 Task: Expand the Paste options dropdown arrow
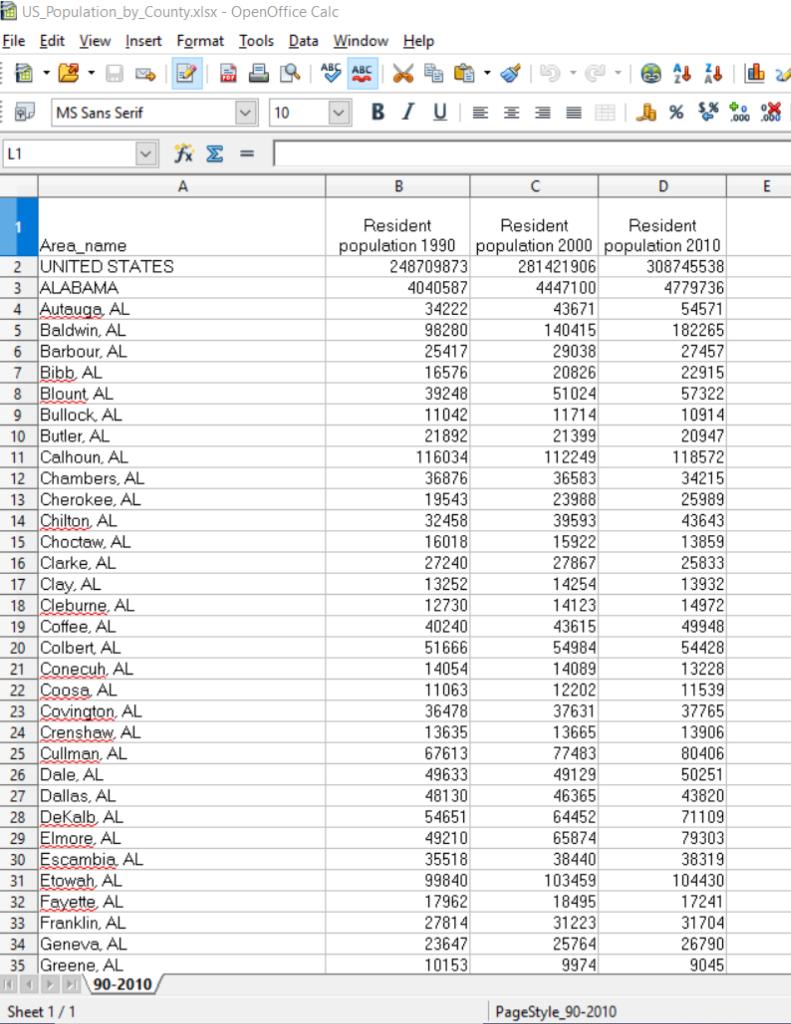pos(487,72)
